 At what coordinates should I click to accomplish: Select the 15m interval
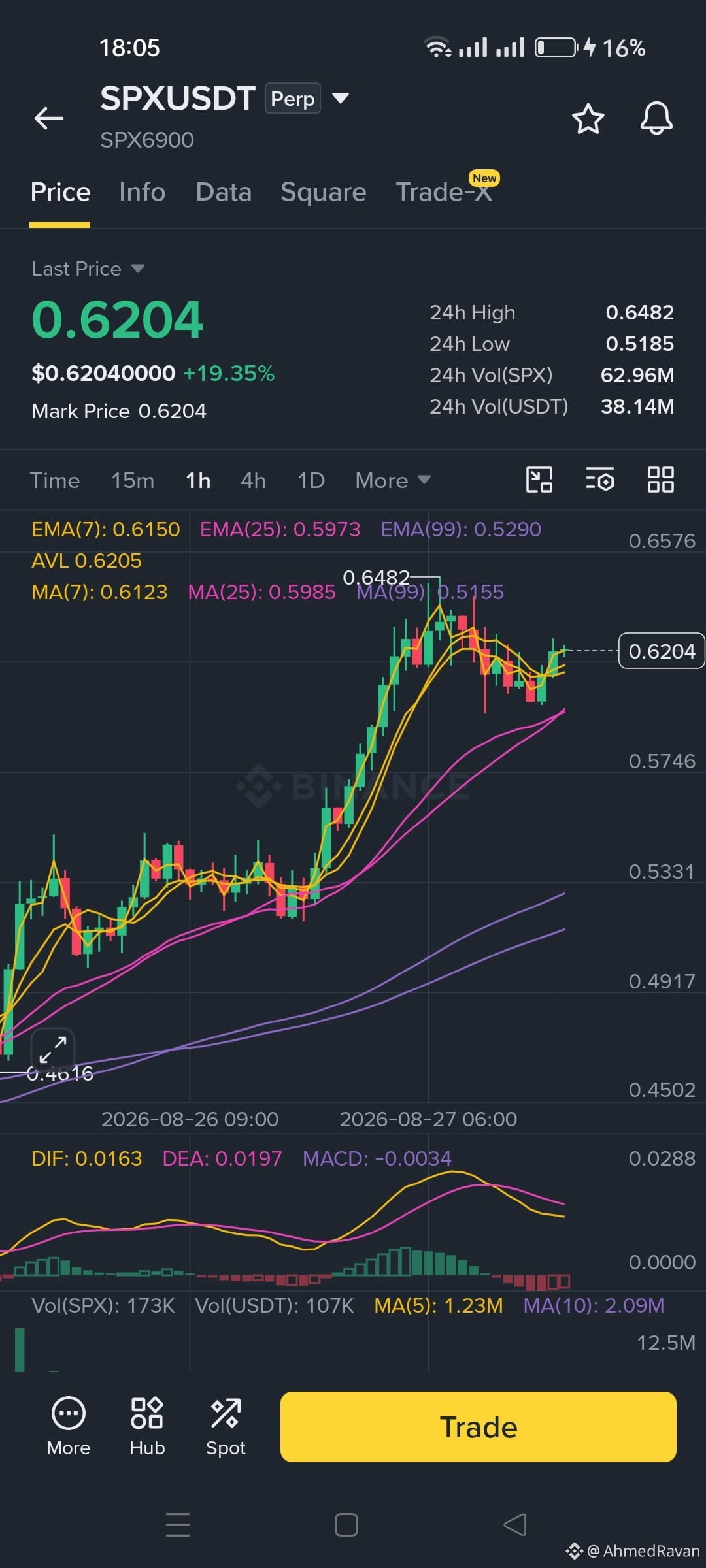[133, 480]
